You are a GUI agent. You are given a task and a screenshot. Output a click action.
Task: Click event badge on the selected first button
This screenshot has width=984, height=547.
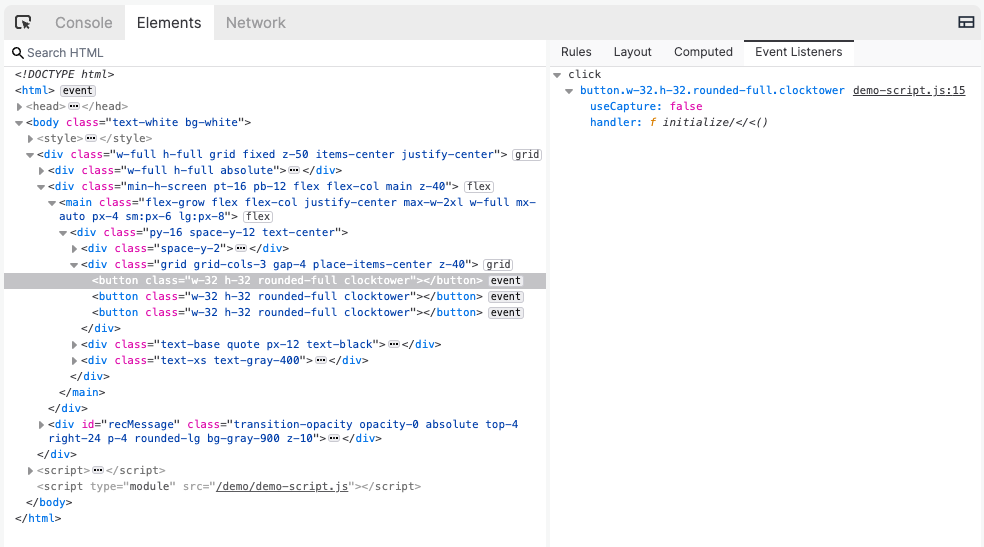click(506, 280)
